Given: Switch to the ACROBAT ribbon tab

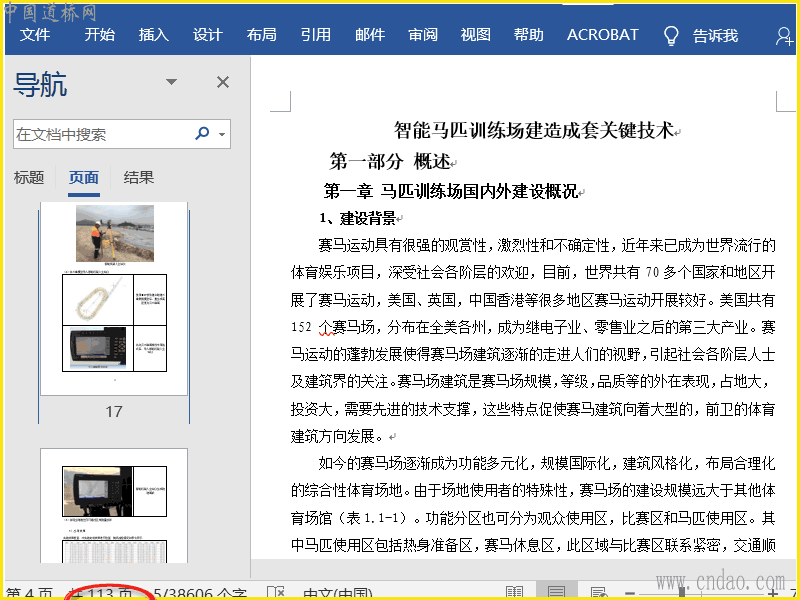Looking at the screenshot, I should tap(603, 35).
